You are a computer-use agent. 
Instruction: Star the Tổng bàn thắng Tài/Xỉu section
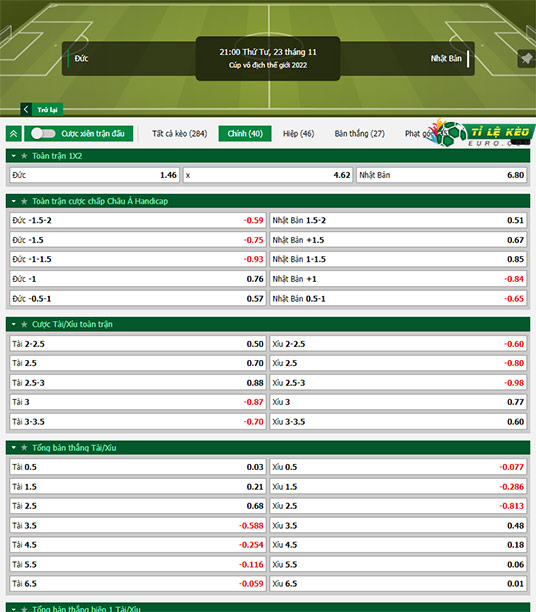(x=24, y=448)
